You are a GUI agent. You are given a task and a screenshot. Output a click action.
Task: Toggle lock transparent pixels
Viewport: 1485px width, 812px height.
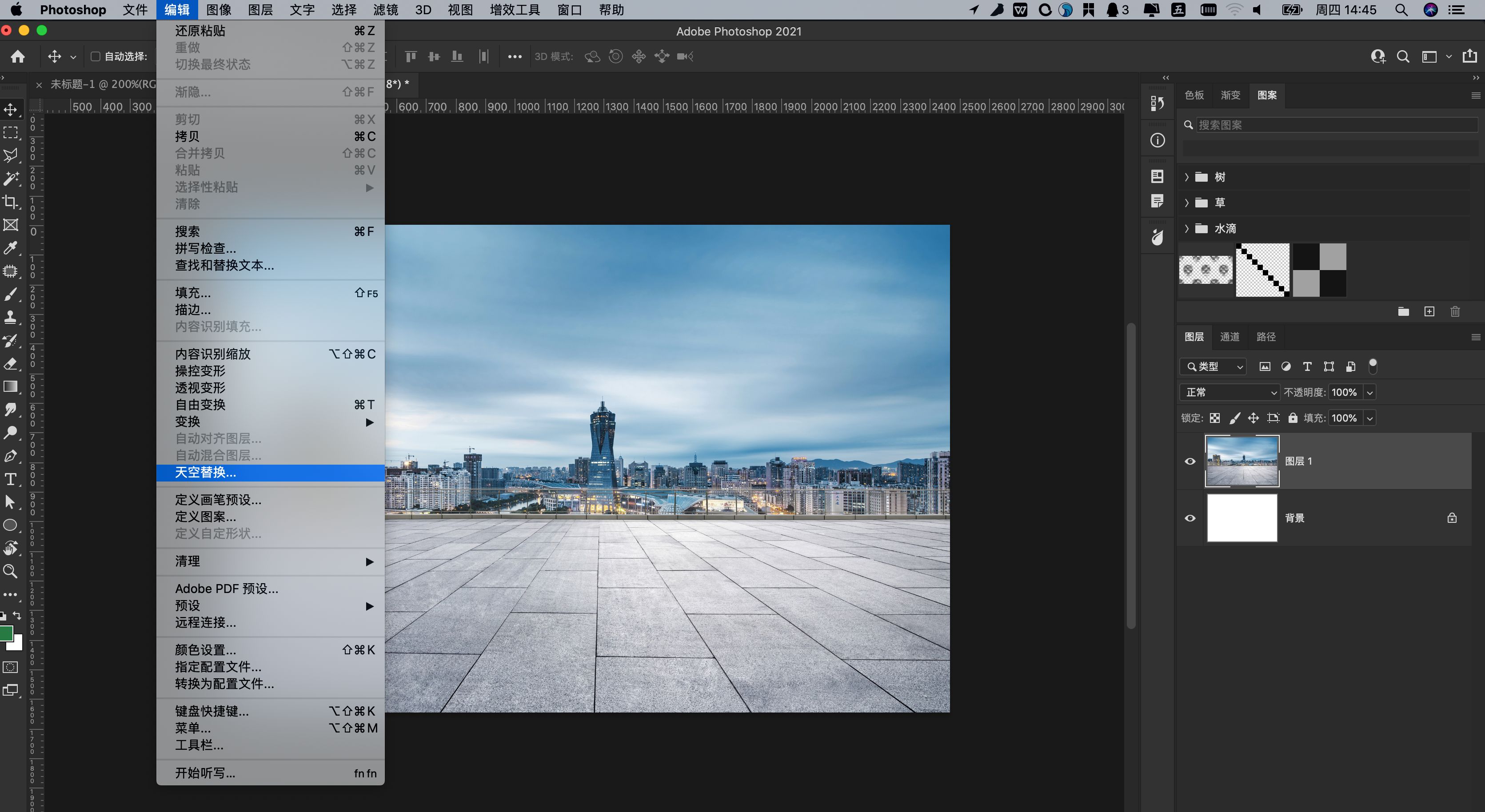point(1215,418)
